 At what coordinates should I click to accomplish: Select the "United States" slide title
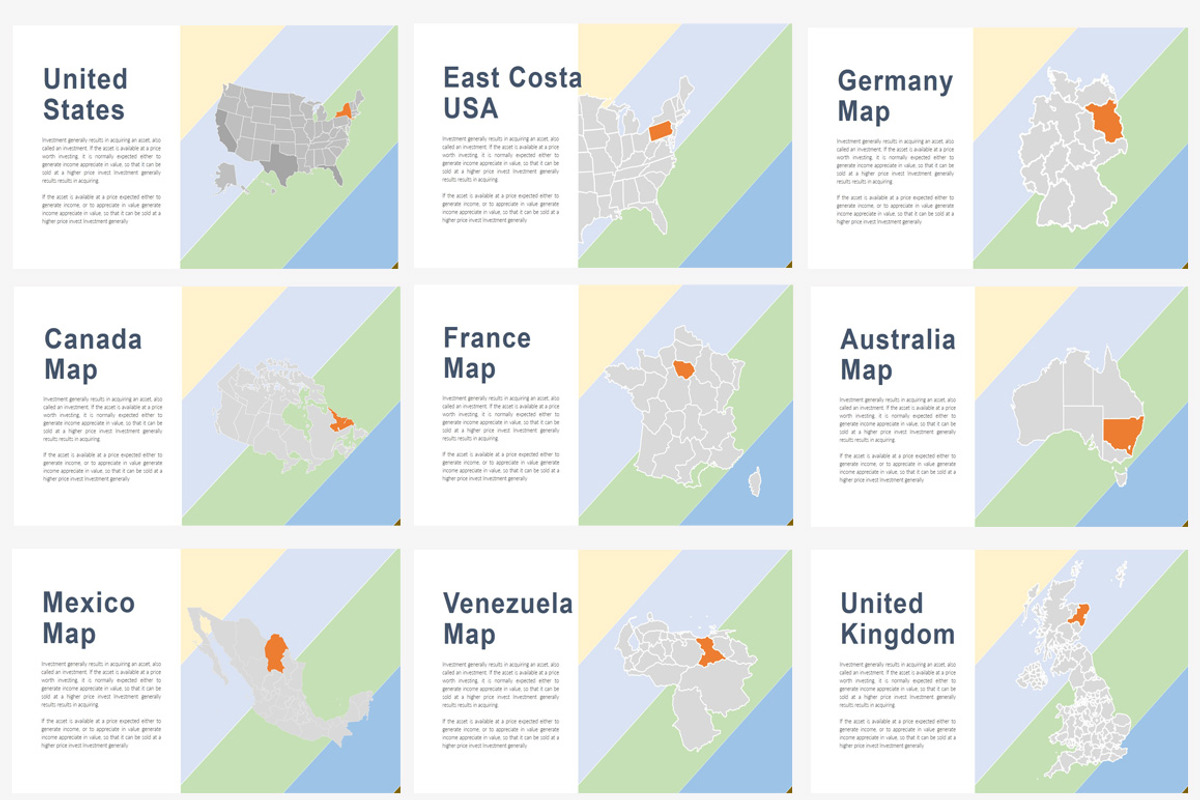85,94
